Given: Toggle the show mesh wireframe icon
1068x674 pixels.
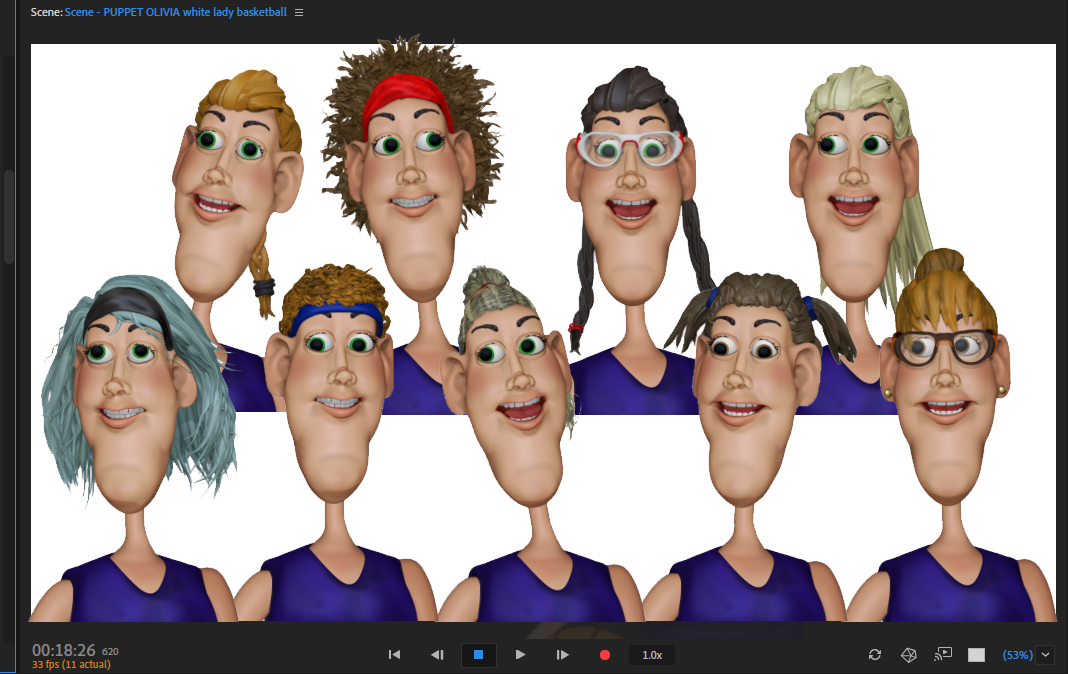Looking at the screenshot, I should [x=909, y=655].
